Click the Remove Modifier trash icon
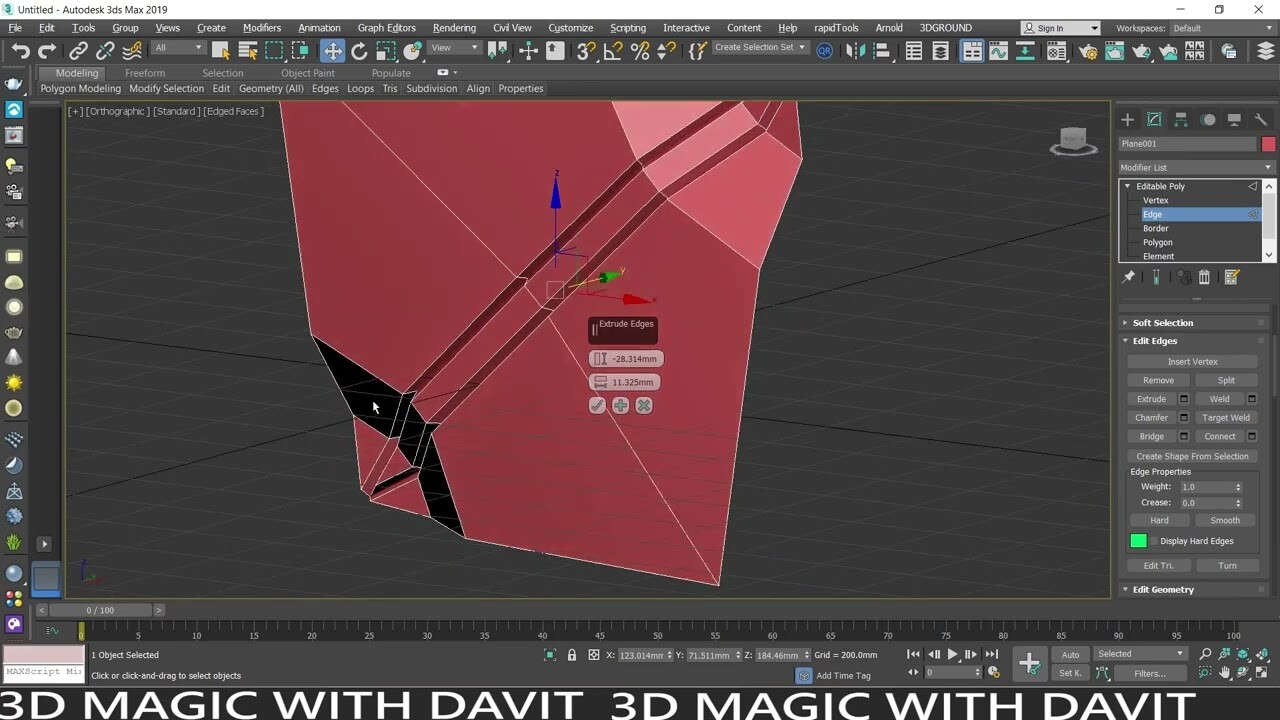The image size is (1280, 720). pos(1204,276)
